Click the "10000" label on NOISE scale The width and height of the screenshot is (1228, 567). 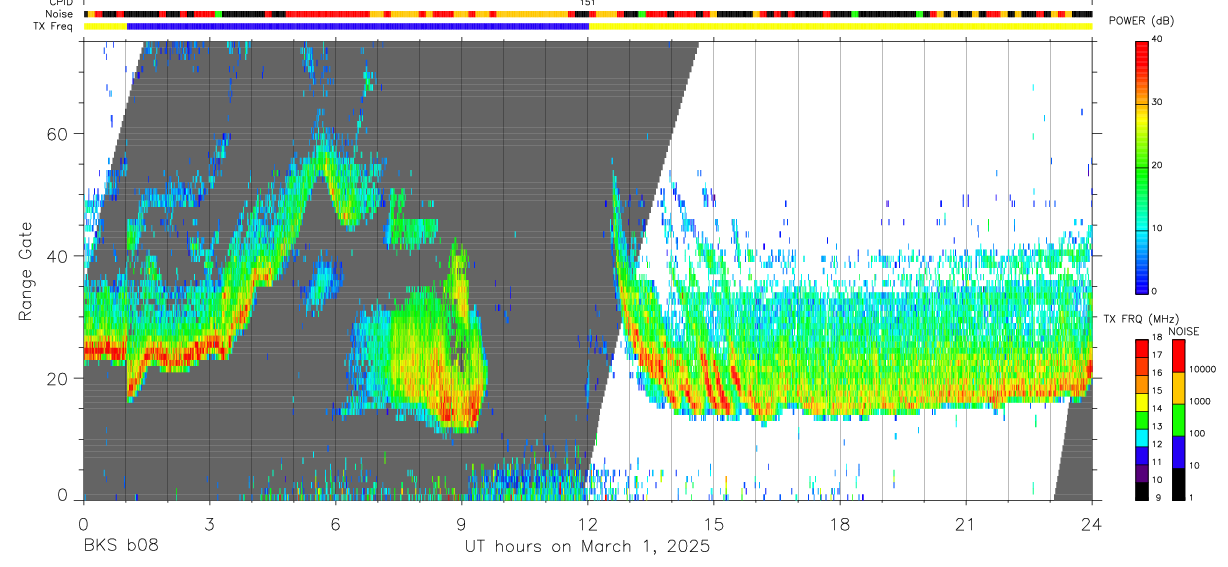coord(1203,369)
